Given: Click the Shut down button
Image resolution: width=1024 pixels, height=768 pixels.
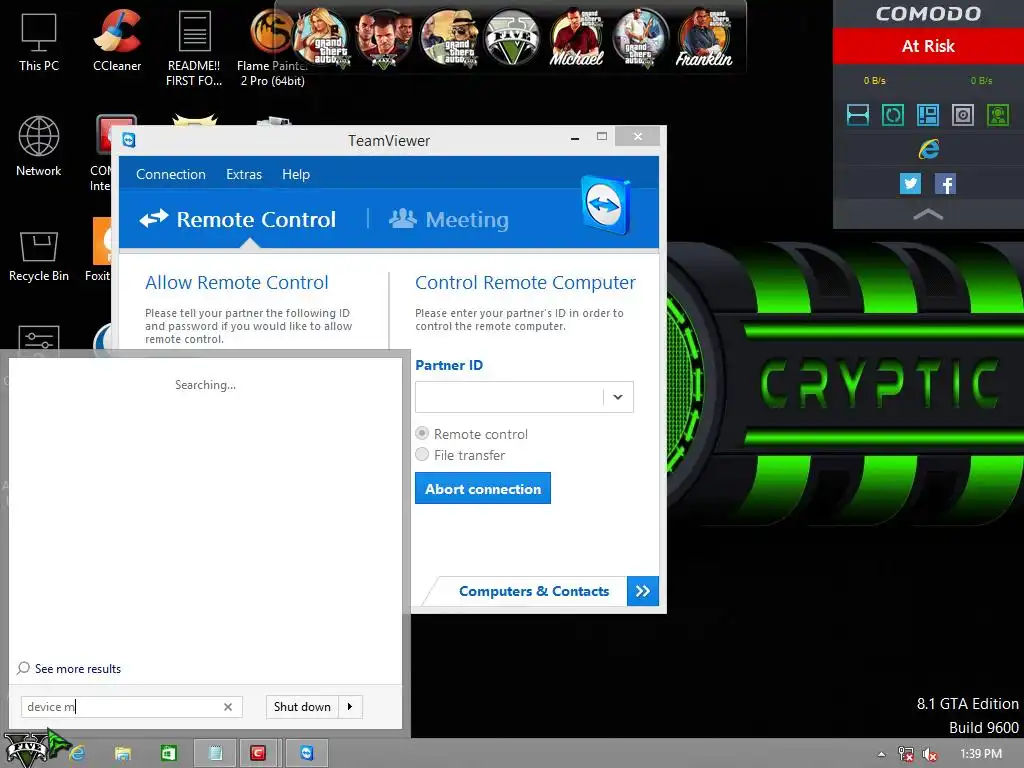Looking at the screenshot, I should pos(302,707).
